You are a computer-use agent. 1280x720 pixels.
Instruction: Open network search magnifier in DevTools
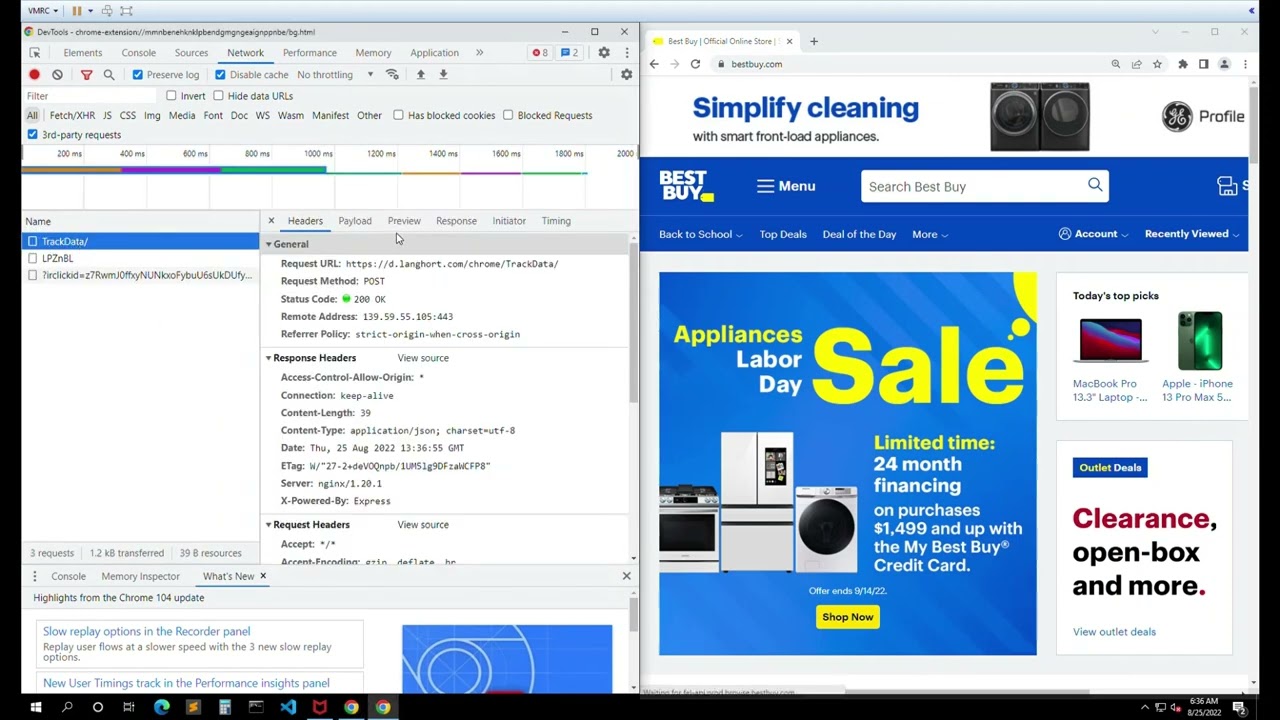pos(109,75)
